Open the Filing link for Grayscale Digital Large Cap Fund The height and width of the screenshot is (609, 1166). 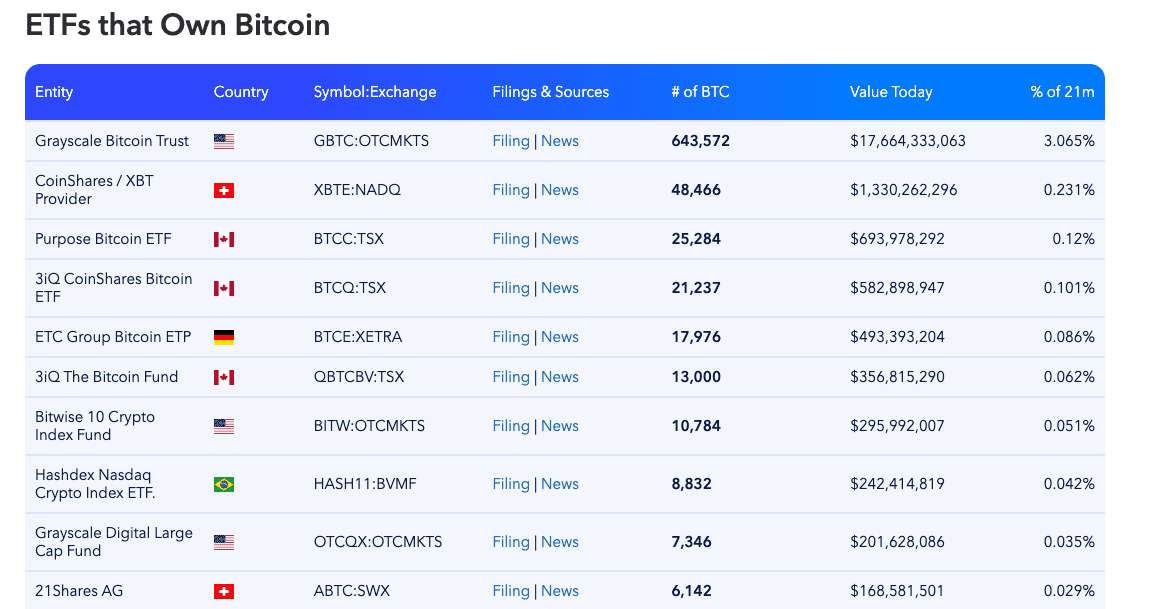(x=511, y=542)
